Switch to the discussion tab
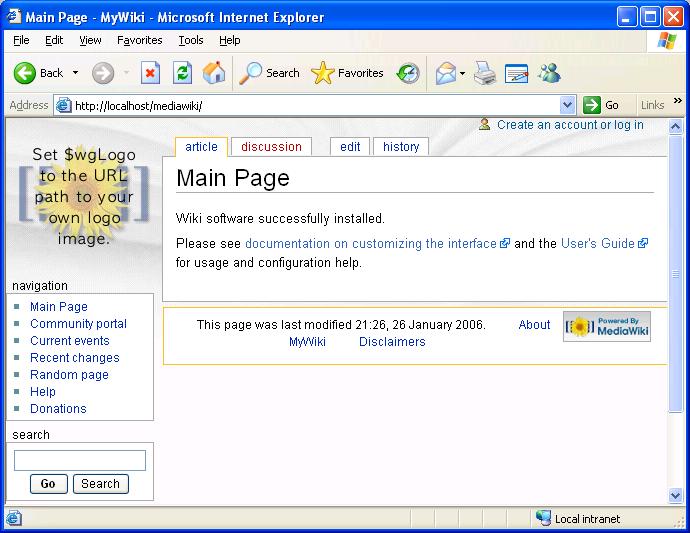Image resolution: width=690 pixels, height=533 pixels. [272, 147]
